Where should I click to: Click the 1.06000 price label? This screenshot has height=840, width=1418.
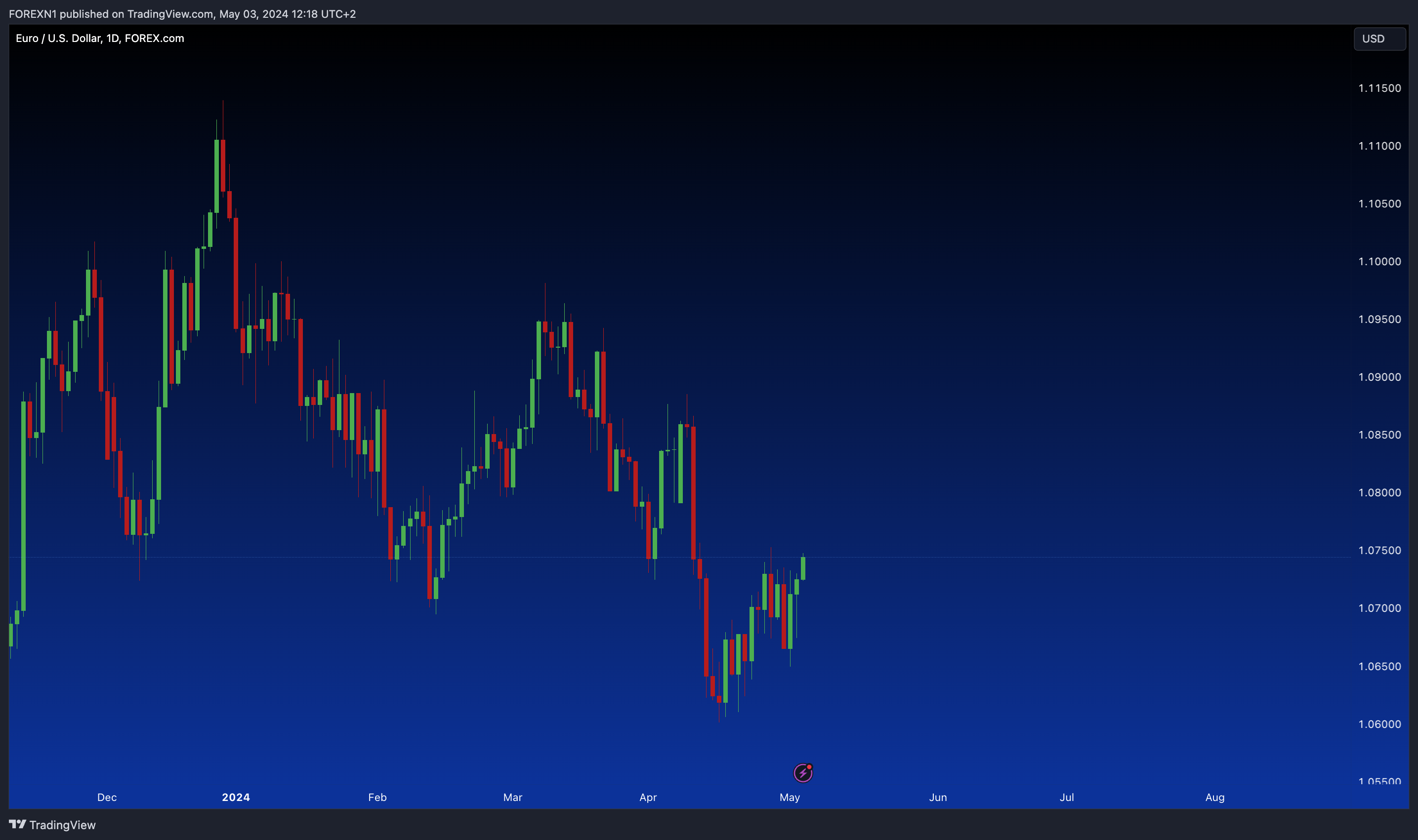pos(1379,723)
